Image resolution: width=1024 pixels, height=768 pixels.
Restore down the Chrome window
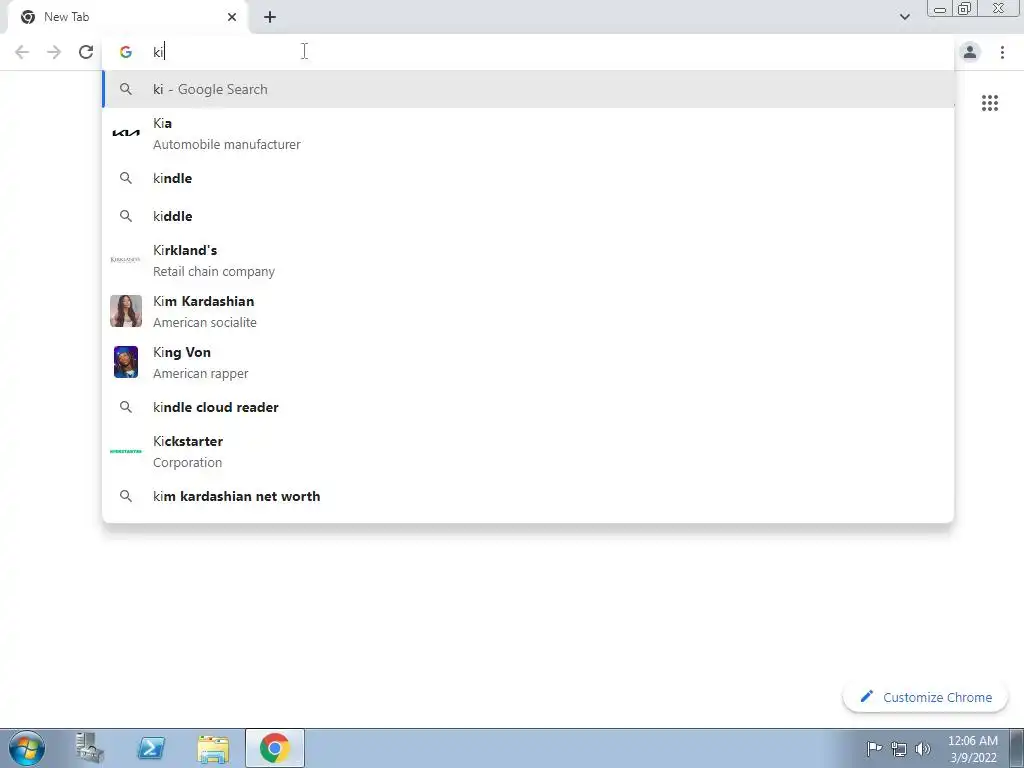(x=965, y=8)
